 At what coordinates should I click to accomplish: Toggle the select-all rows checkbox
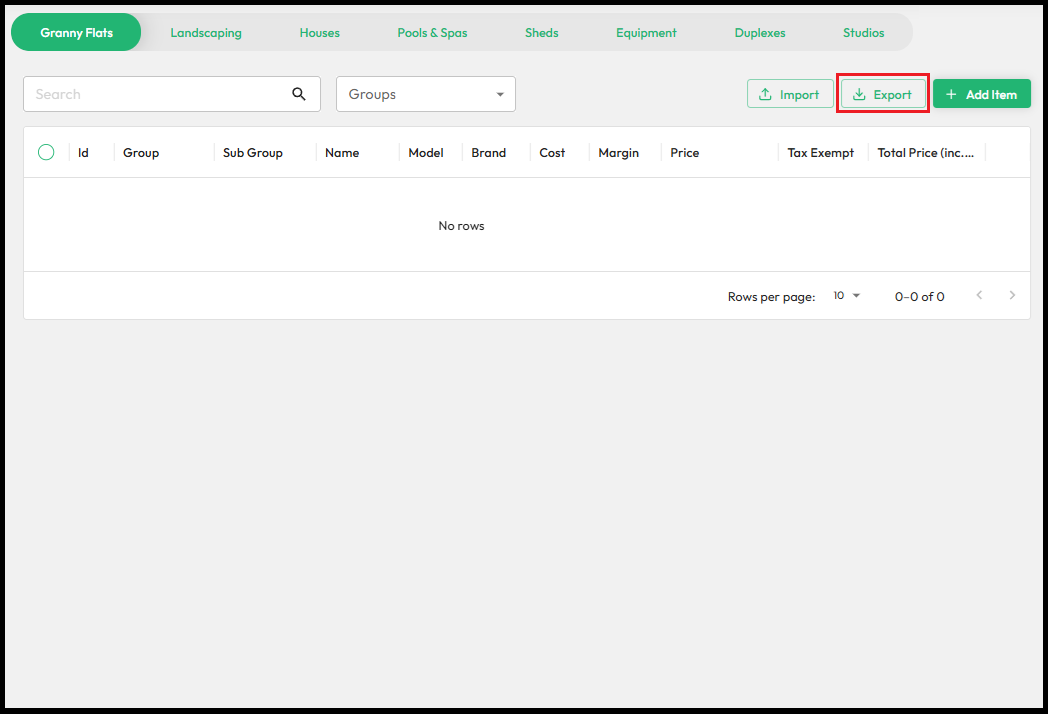[x=46, y=152]
